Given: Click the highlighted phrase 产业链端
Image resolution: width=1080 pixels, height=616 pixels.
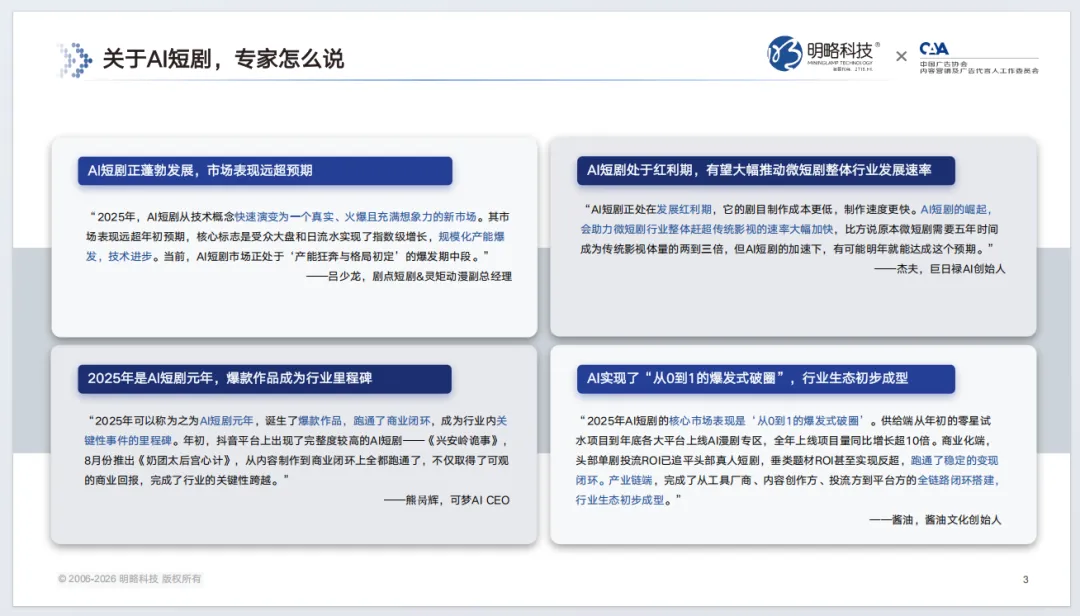Looking at the screenshot, I should pyautogui.click(x=630, y=480).
